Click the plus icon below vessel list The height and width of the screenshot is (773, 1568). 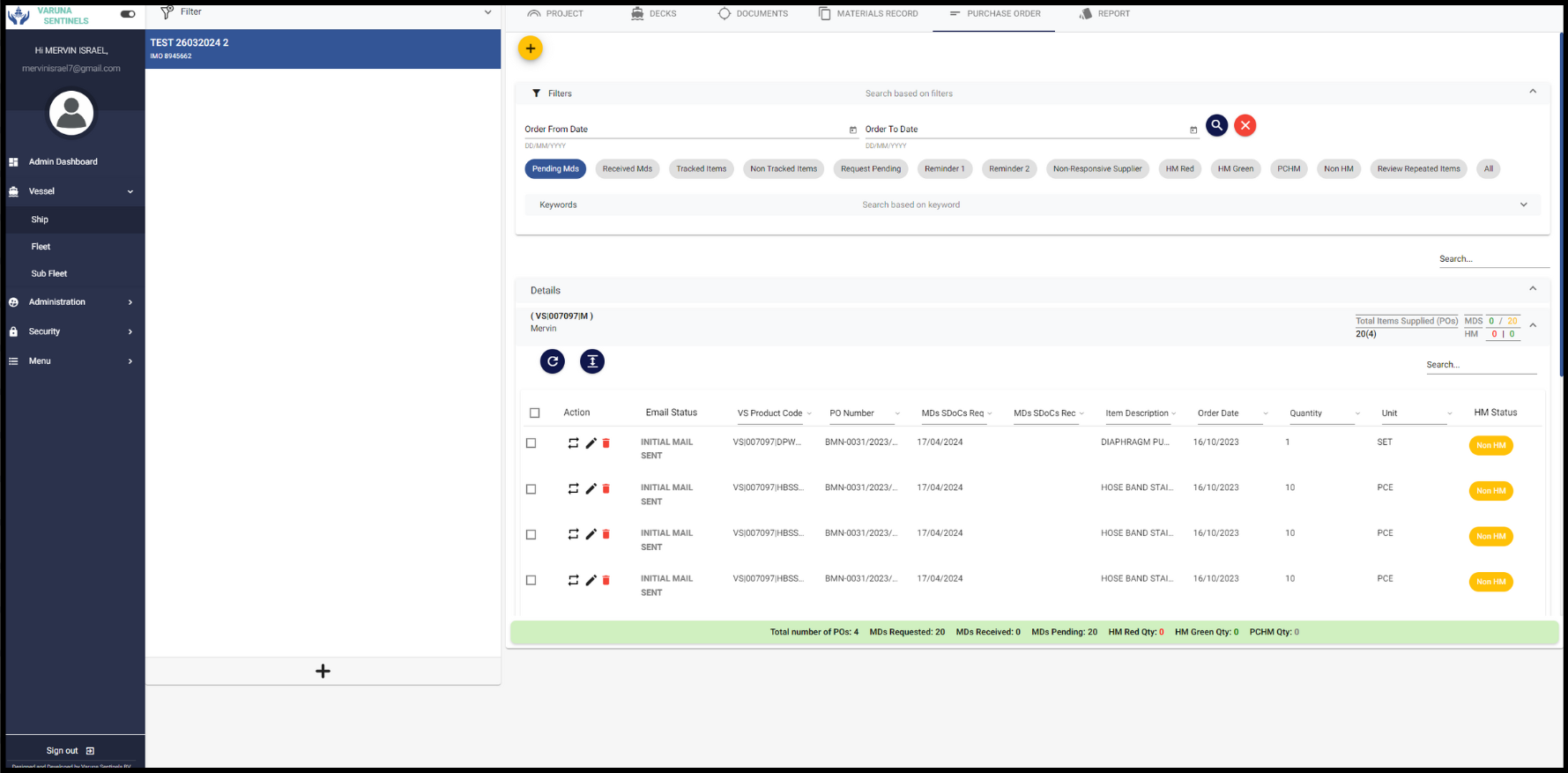(323, 672)
